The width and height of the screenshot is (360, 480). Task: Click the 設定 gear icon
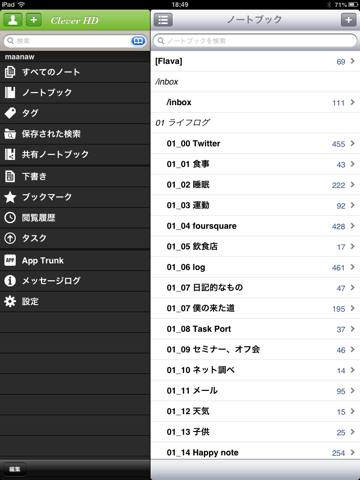tap(10, 301)
